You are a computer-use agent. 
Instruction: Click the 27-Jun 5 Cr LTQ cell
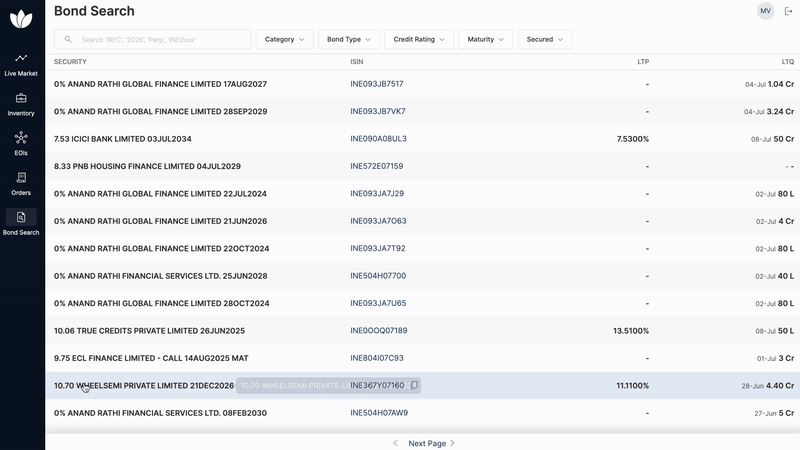(774, 413)
